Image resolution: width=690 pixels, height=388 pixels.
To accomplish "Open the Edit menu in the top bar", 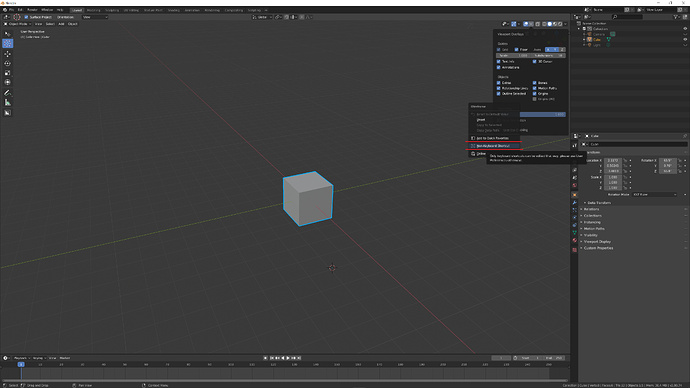I will (x=20, y=10).
